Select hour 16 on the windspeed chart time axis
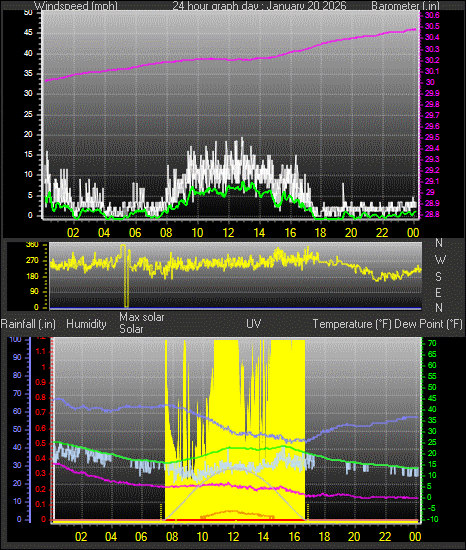The width and height of the screenshot is (466, 550). 290,232
